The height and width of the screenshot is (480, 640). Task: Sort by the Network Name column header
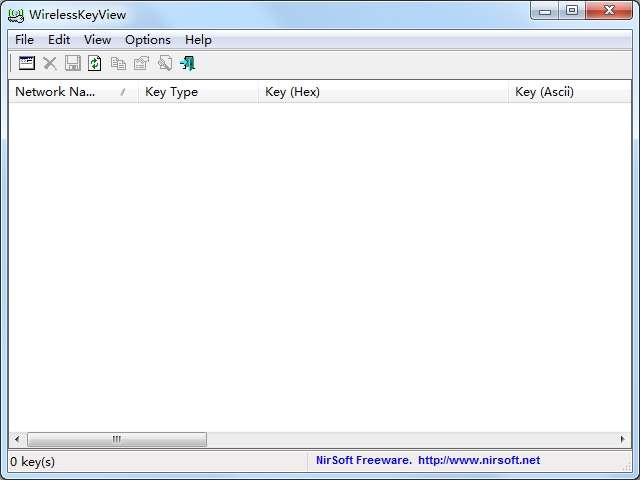[x=73, y=92]
